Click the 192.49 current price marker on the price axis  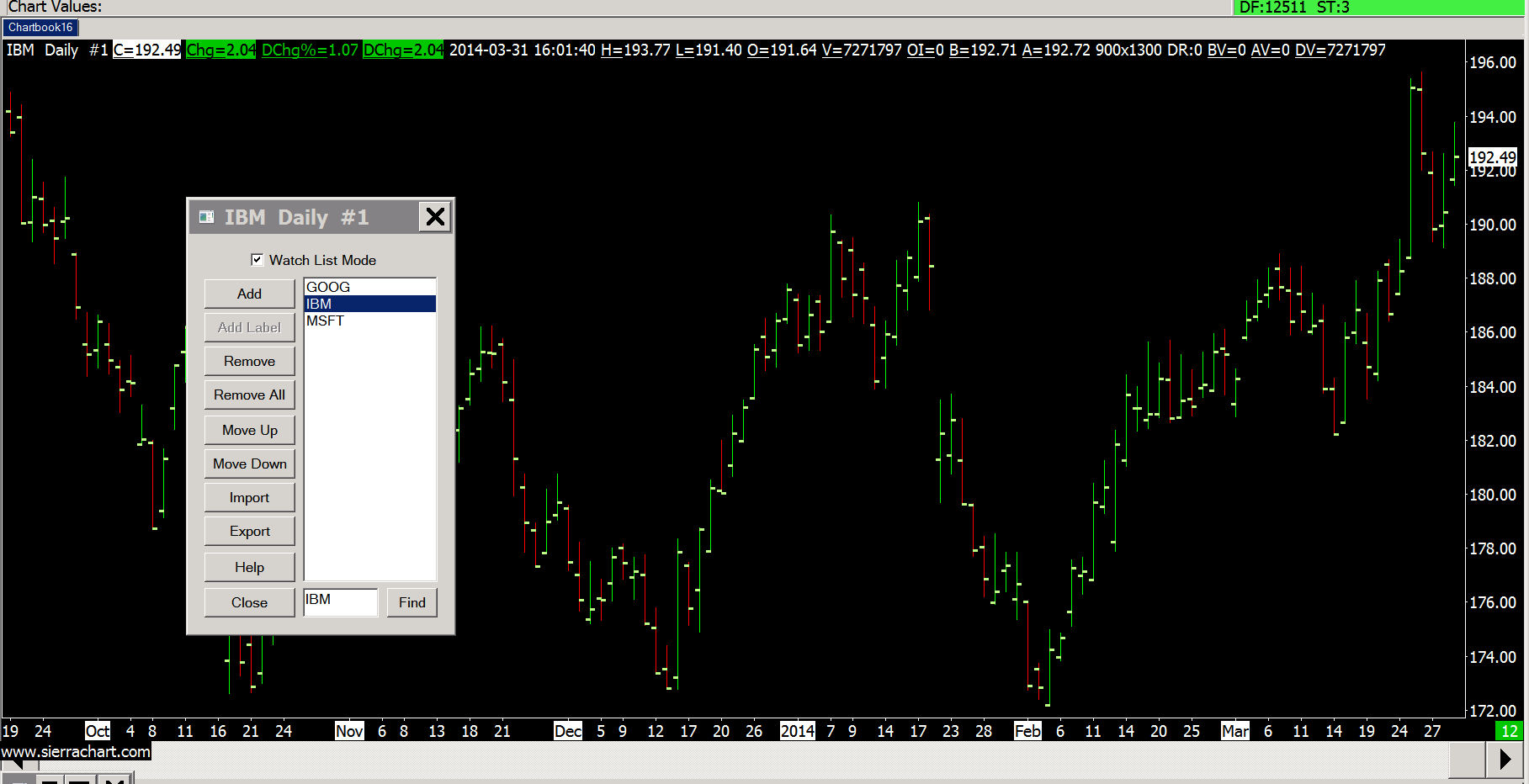(x=1492, y=156)
